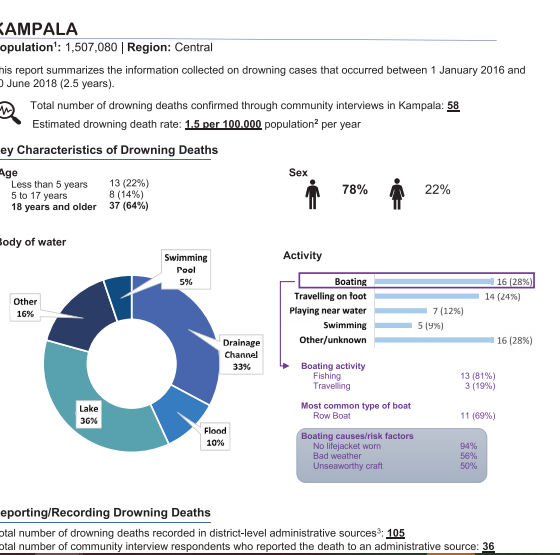Click the Playing near water bar
Viewport: 560px width, 555px height.
(x=401, y=311)
